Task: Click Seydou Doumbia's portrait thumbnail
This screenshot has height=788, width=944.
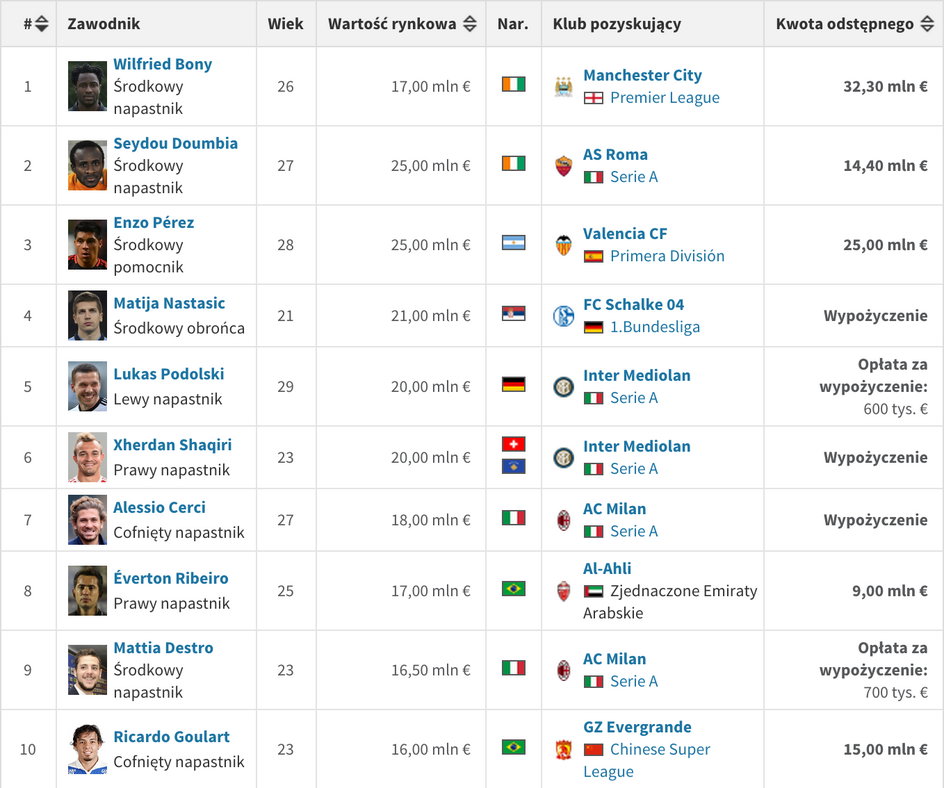Action: tap(87, 166)
